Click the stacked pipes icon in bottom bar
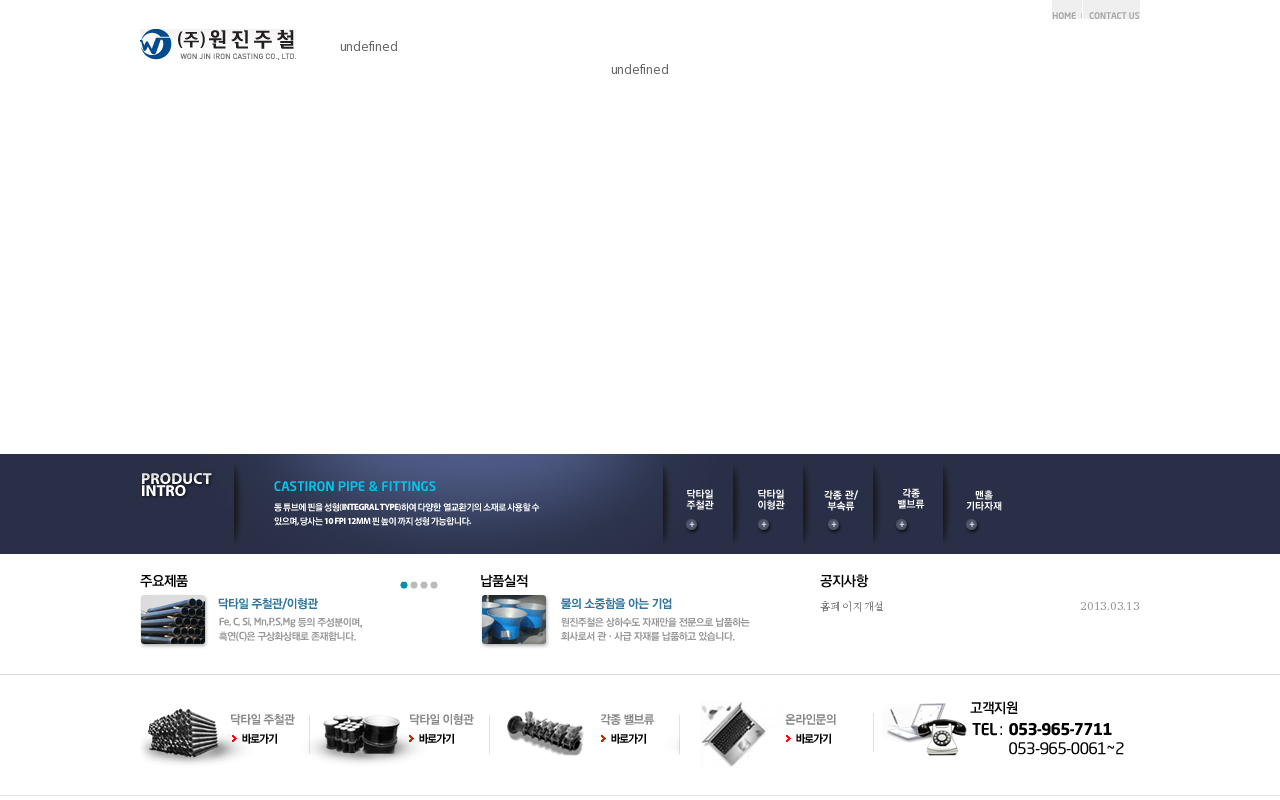The height and width of the screenshot is (800, 1280). point(183,735)
